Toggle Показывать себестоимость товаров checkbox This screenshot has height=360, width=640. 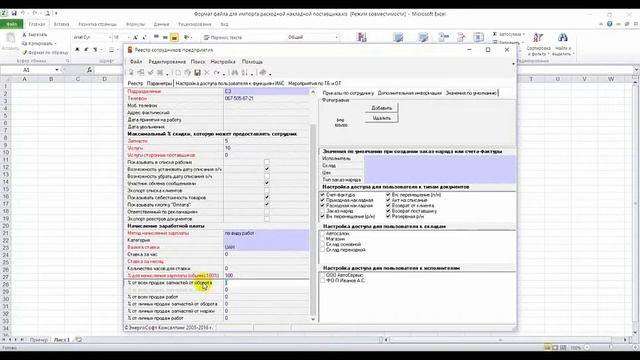point(267,198)
